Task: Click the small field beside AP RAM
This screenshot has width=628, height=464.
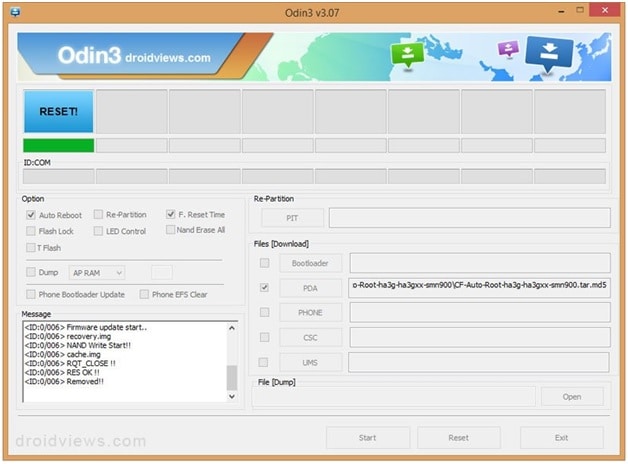Action: (x=162, y=273)
